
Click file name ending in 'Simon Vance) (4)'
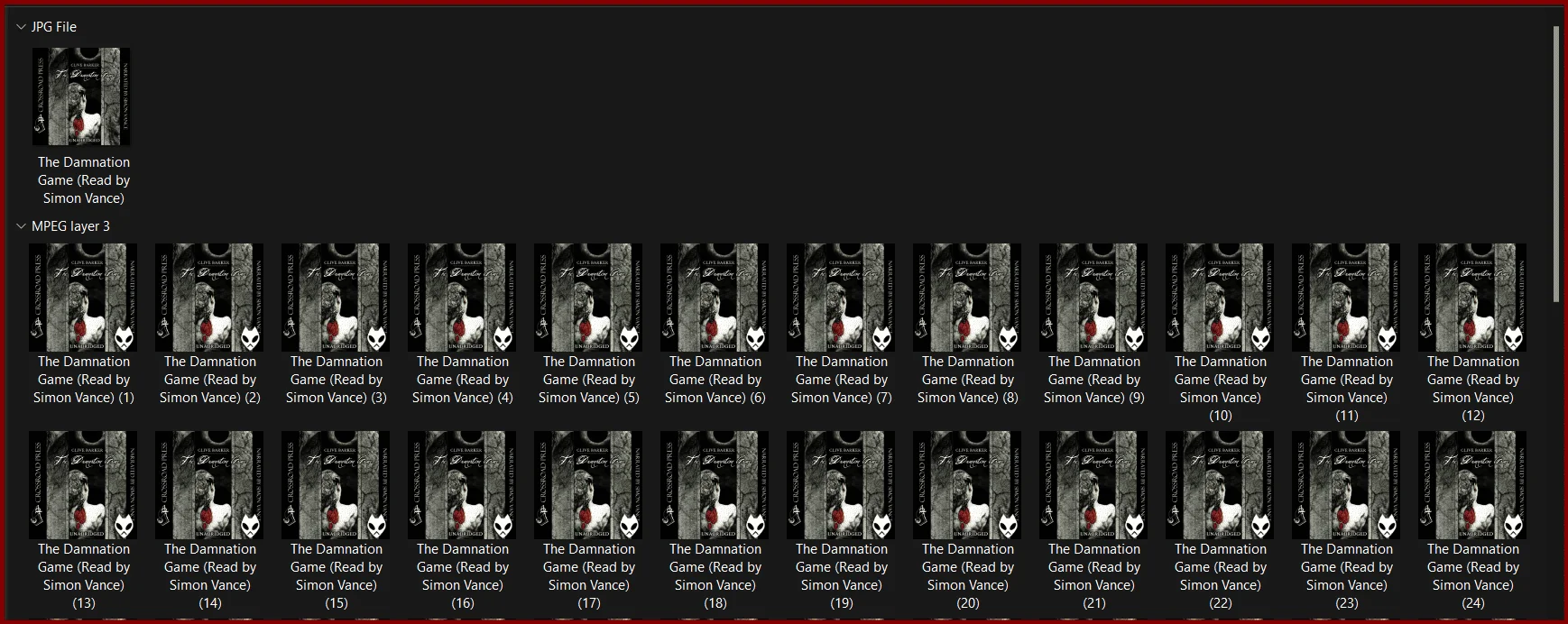click(x=463, y=380)
